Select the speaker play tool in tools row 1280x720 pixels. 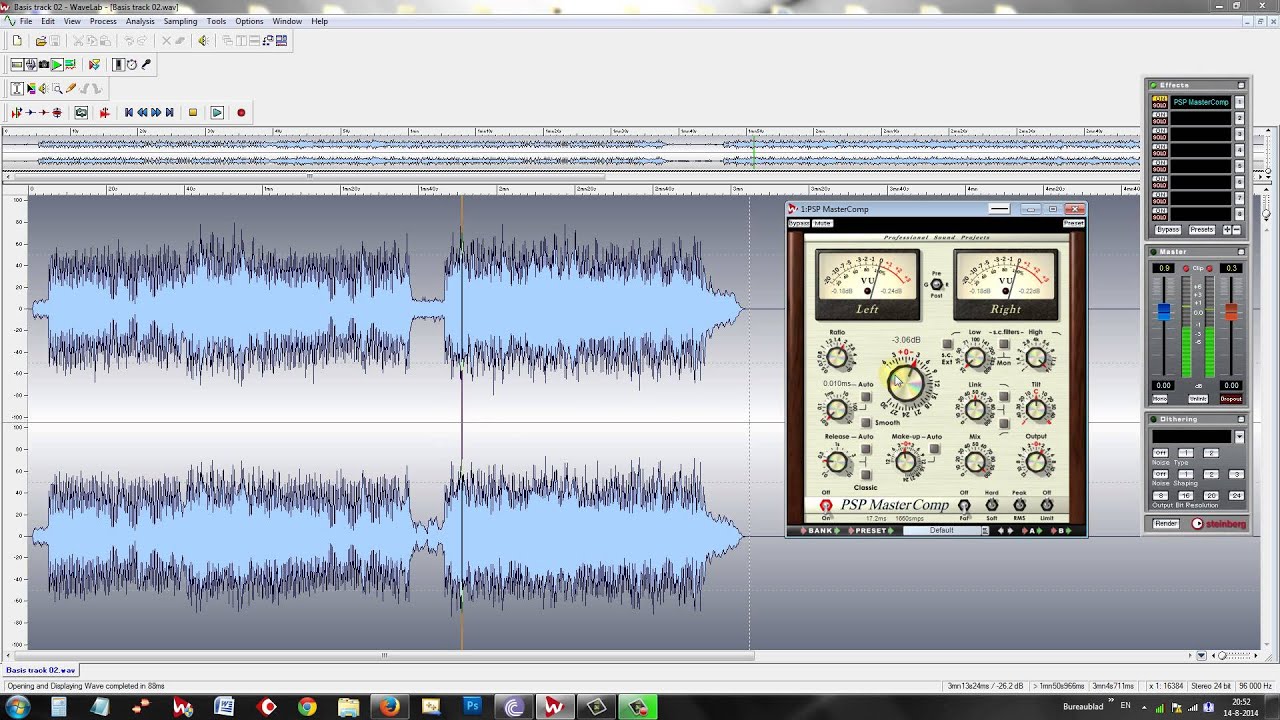(x=44, y=89)
